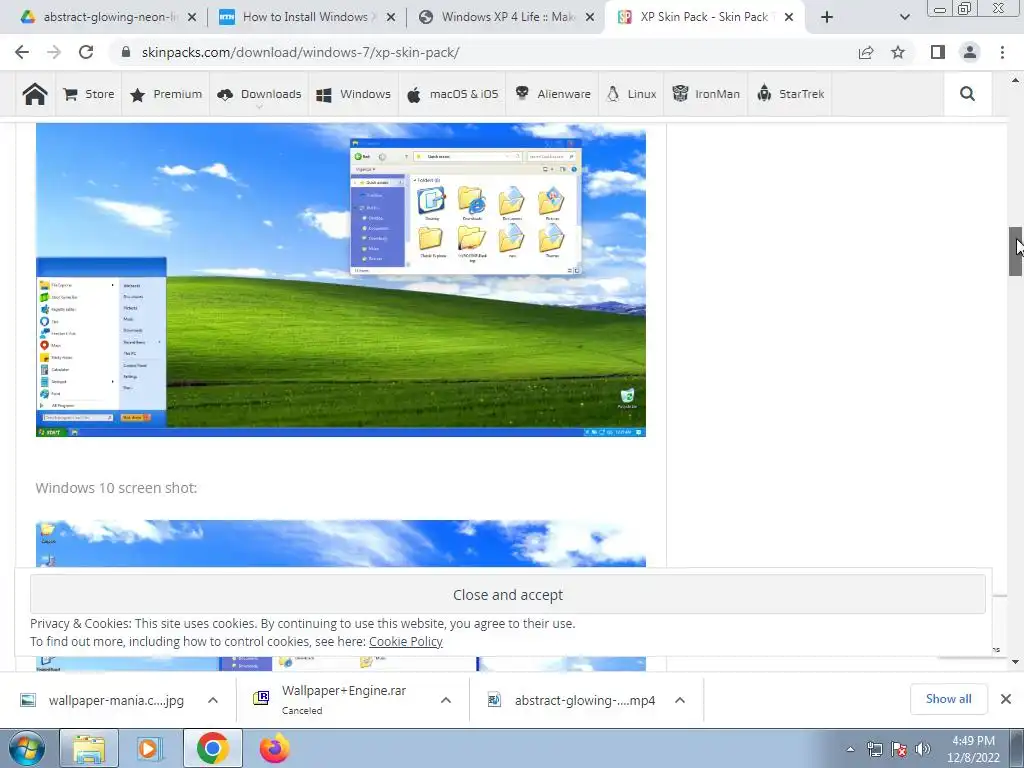The width and height of the screenshot is (1024, 768).
Task: Click the scrollbar up arrow
Action: click(1015, 80)
